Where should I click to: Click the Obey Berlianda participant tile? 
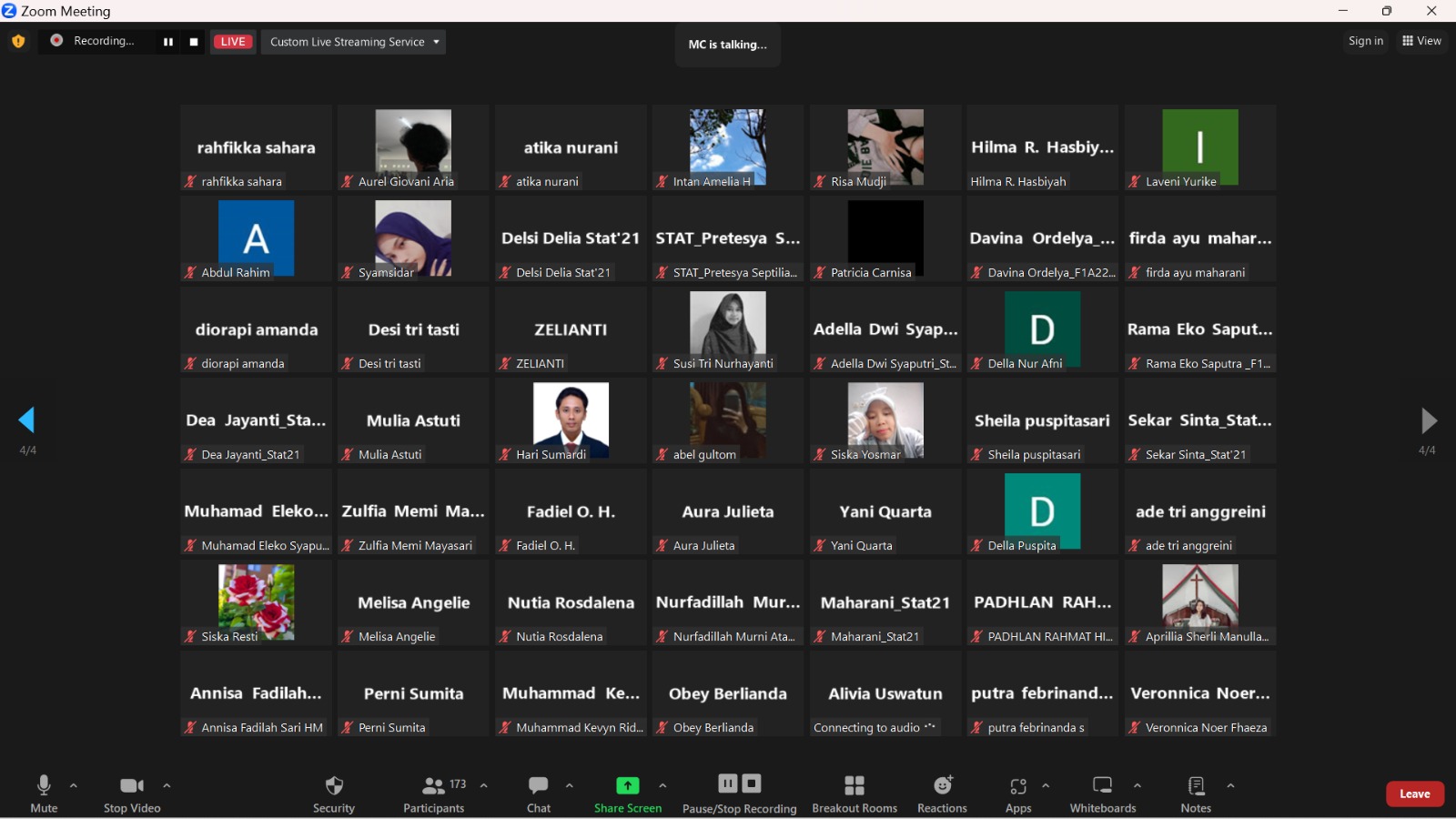point(728,693)
